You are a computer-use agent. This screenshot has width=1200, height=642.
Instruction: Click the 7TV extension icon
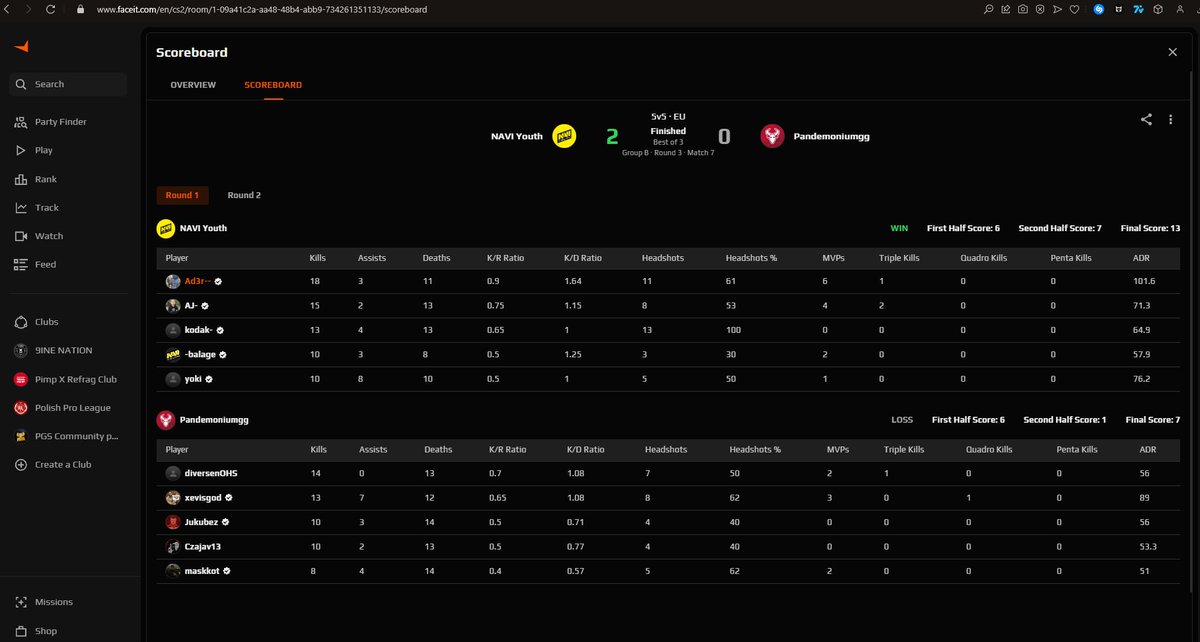pos(1138,9)
